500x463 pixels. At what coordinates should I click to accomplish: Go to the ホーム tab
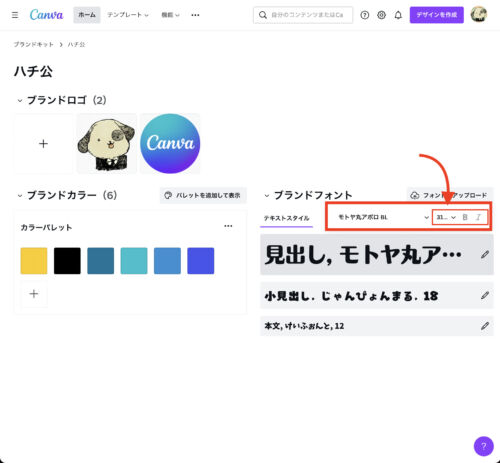click(x=87, y=15)
